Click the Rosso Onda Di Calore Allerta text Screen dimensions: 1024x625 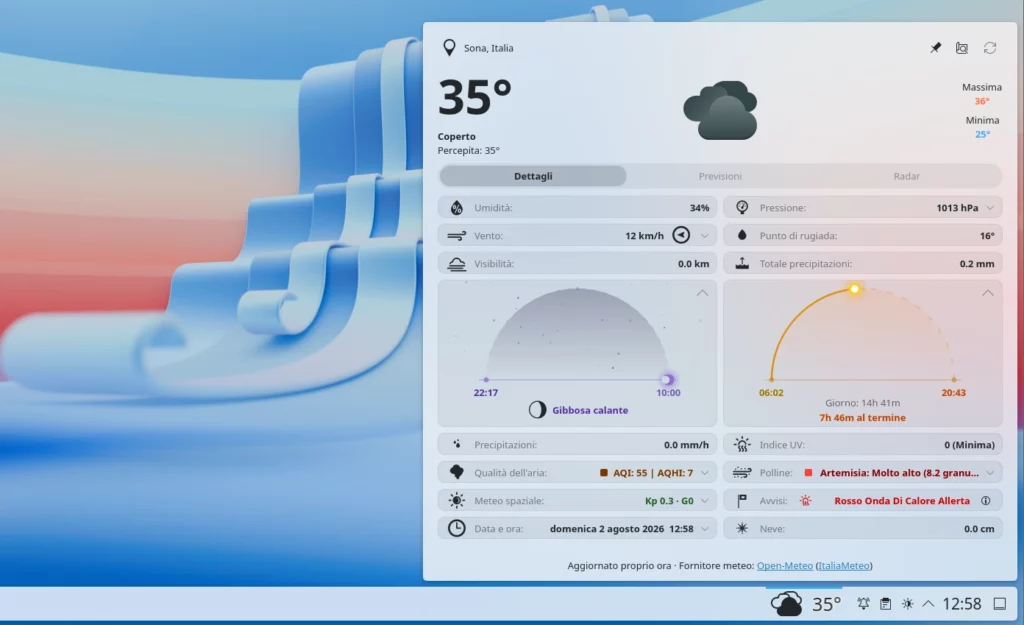pyautogui.click(x=902, y=501)
